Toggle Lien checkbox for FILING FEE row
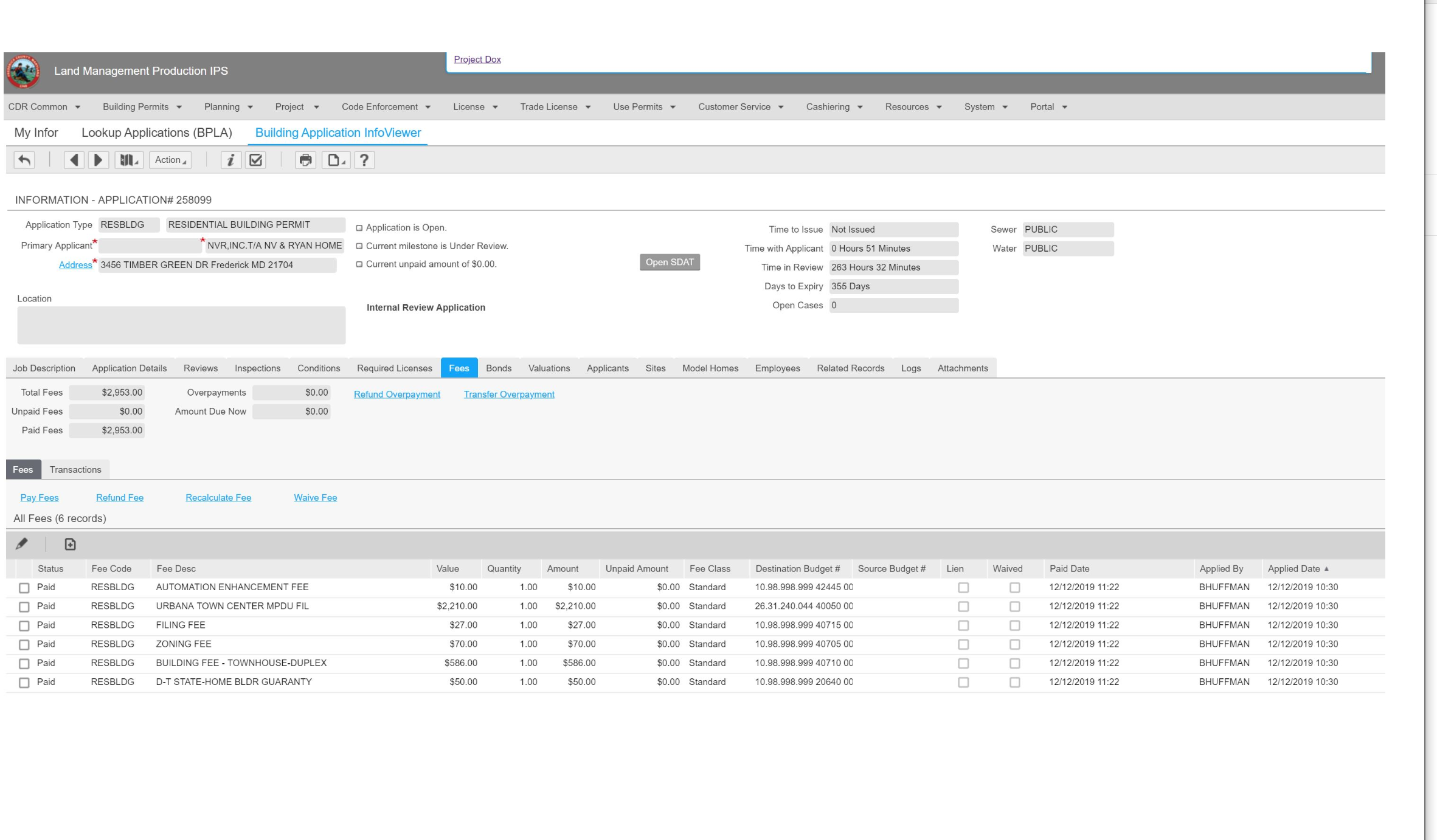This screenshot has width=1437, height=840. 963,625
